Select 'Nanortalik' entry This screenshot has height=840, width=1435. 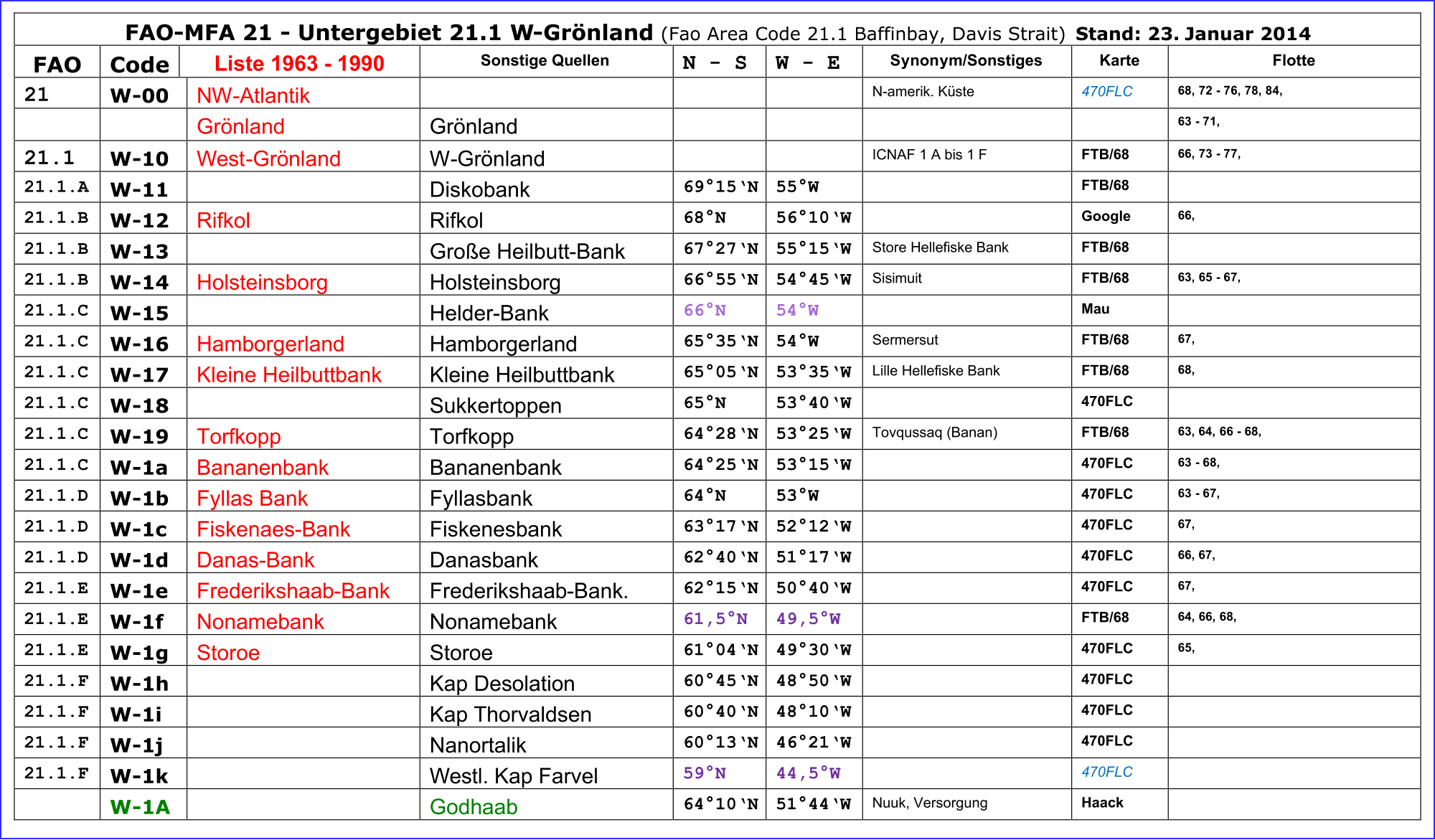(478, 745)
